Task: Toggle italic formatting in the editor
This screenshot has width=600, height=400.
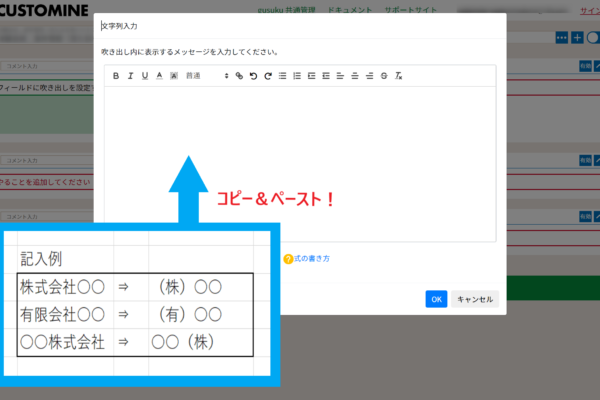Action: coord(130,76)
